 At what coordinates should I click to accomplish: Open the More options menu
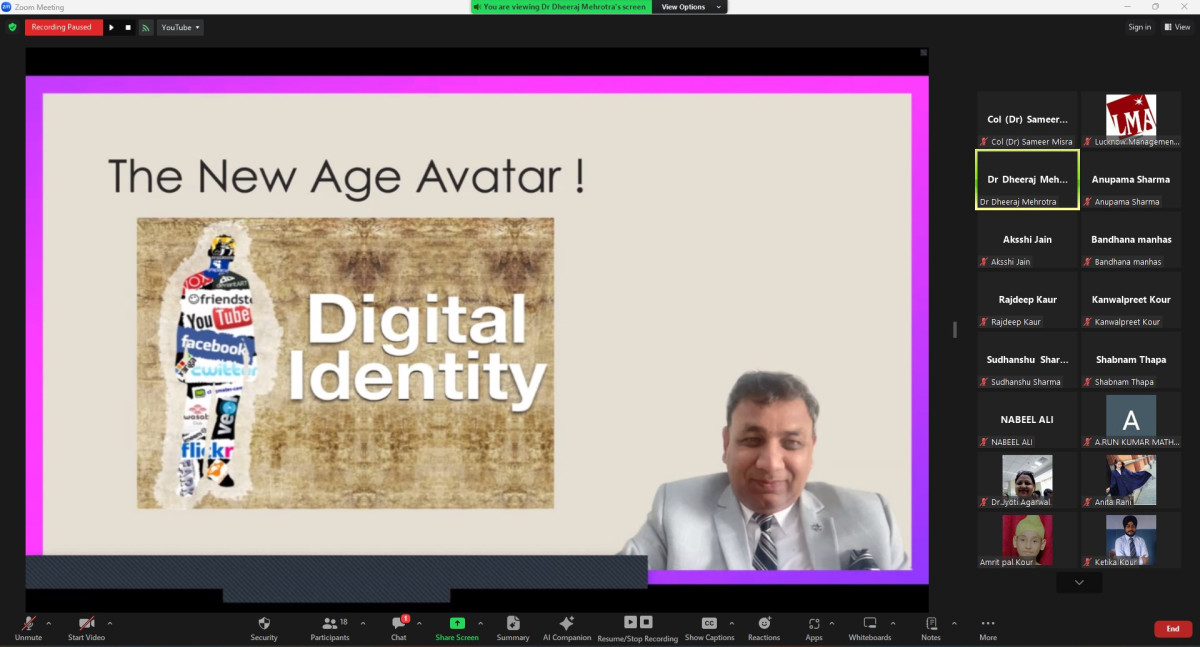pos(988,628)
